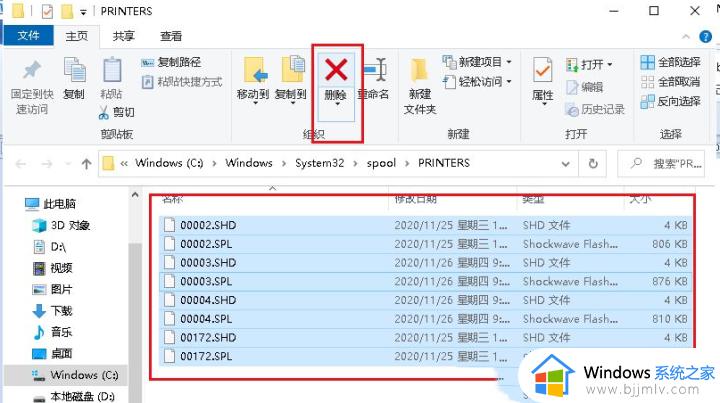Screen dimensions: 720x403
Task: Select Pictures (图片) in sidebar
Action: point(53,290)
